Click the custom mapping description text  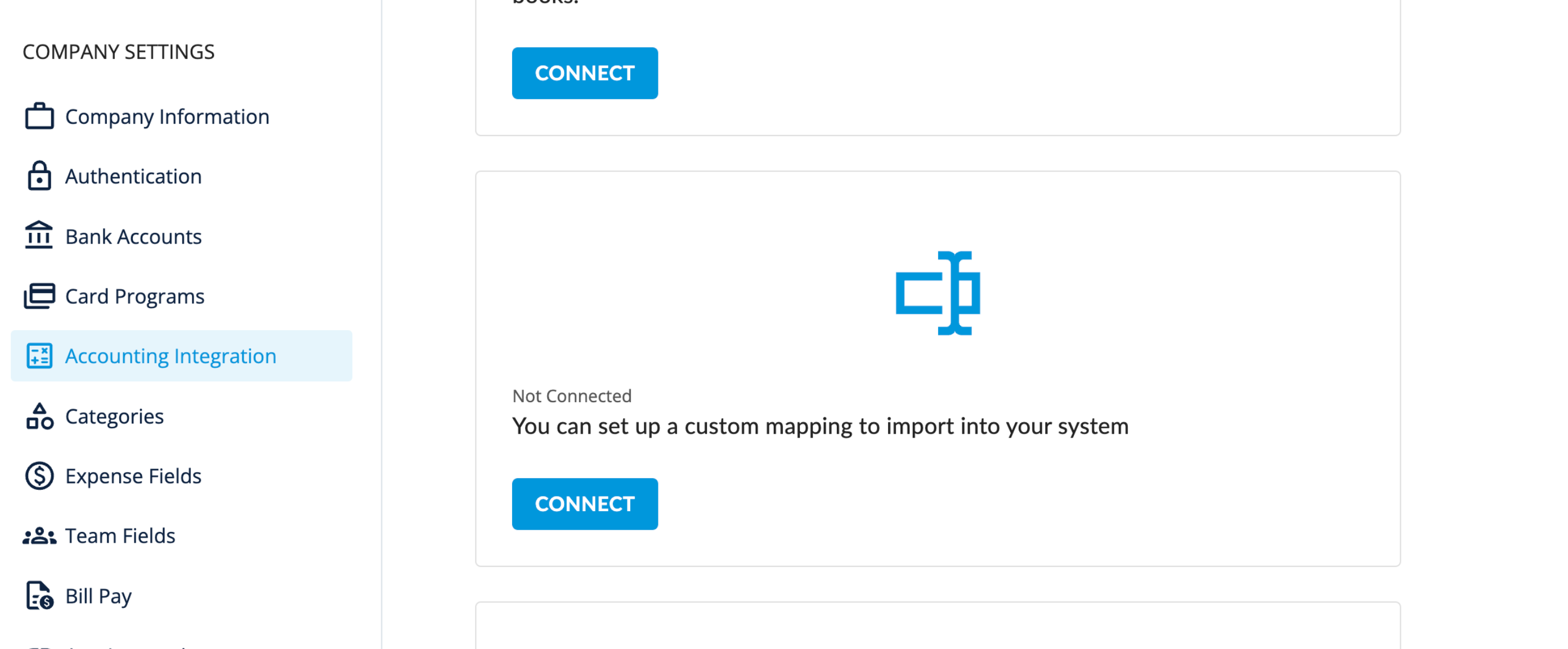pos(821,426)
